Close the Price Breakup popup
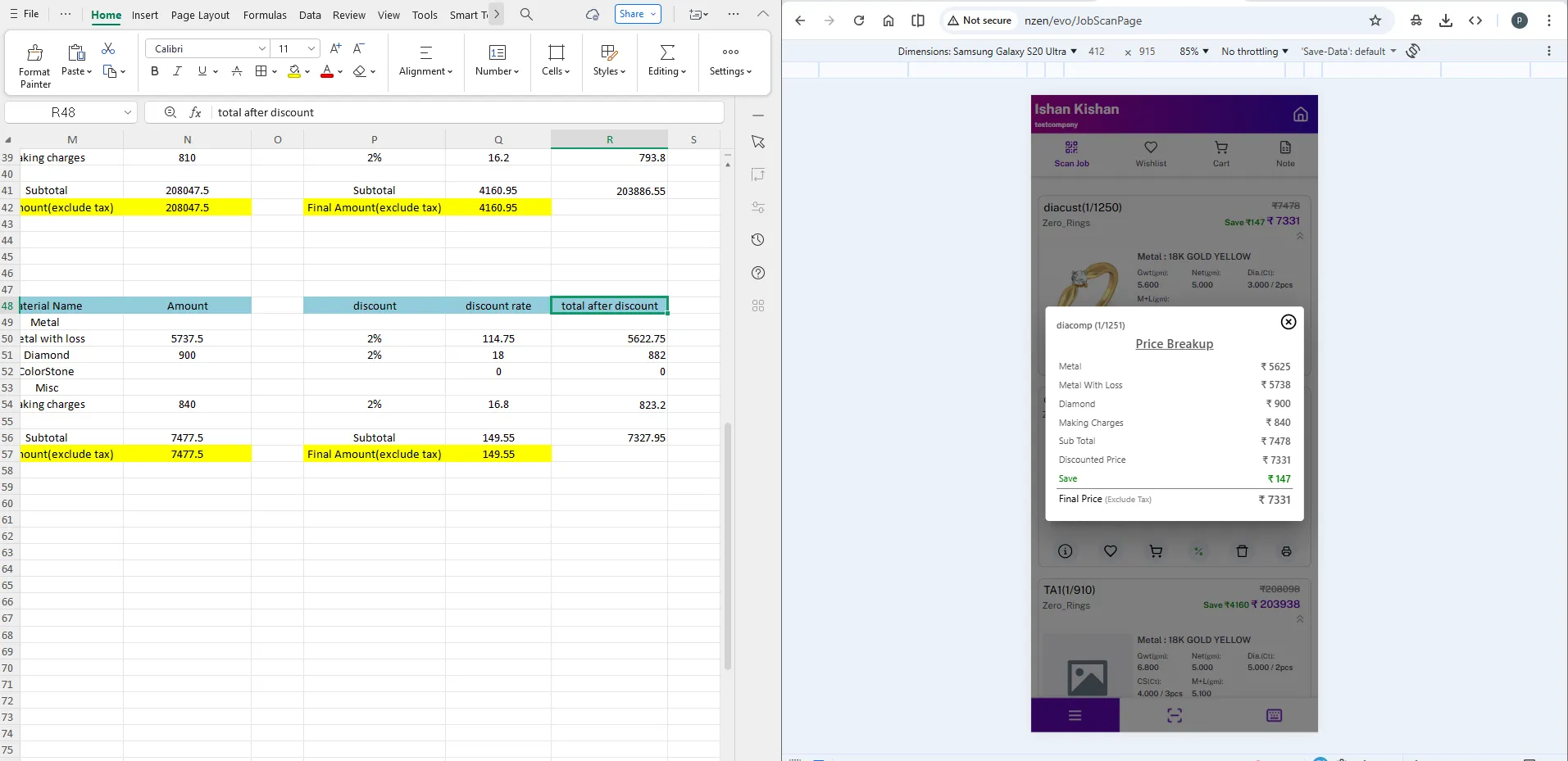The width and height of the screenshot is (1568, 761). (1288, 322)
